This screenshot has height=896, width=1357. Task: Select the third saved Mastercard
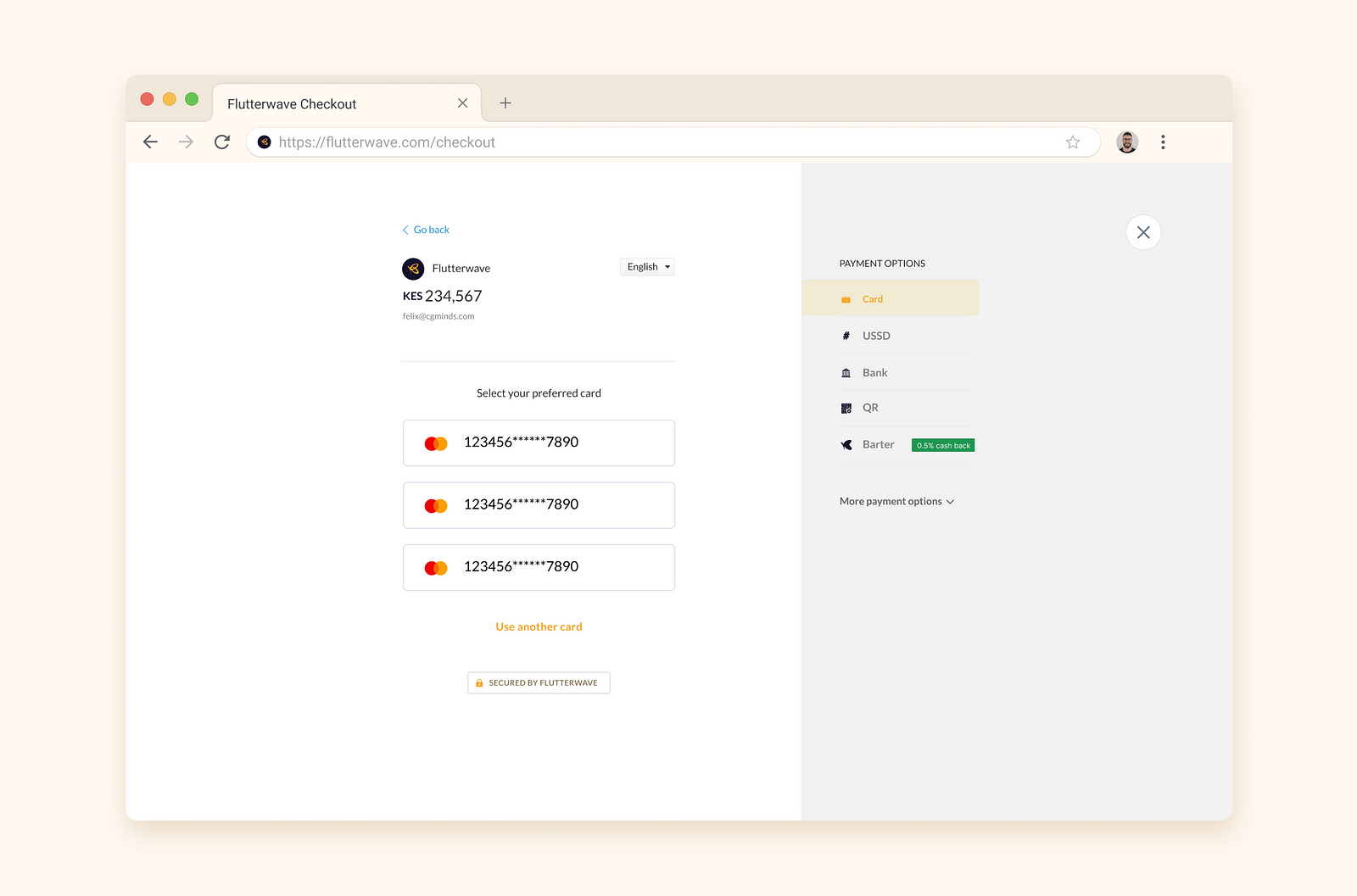[539, 568]
